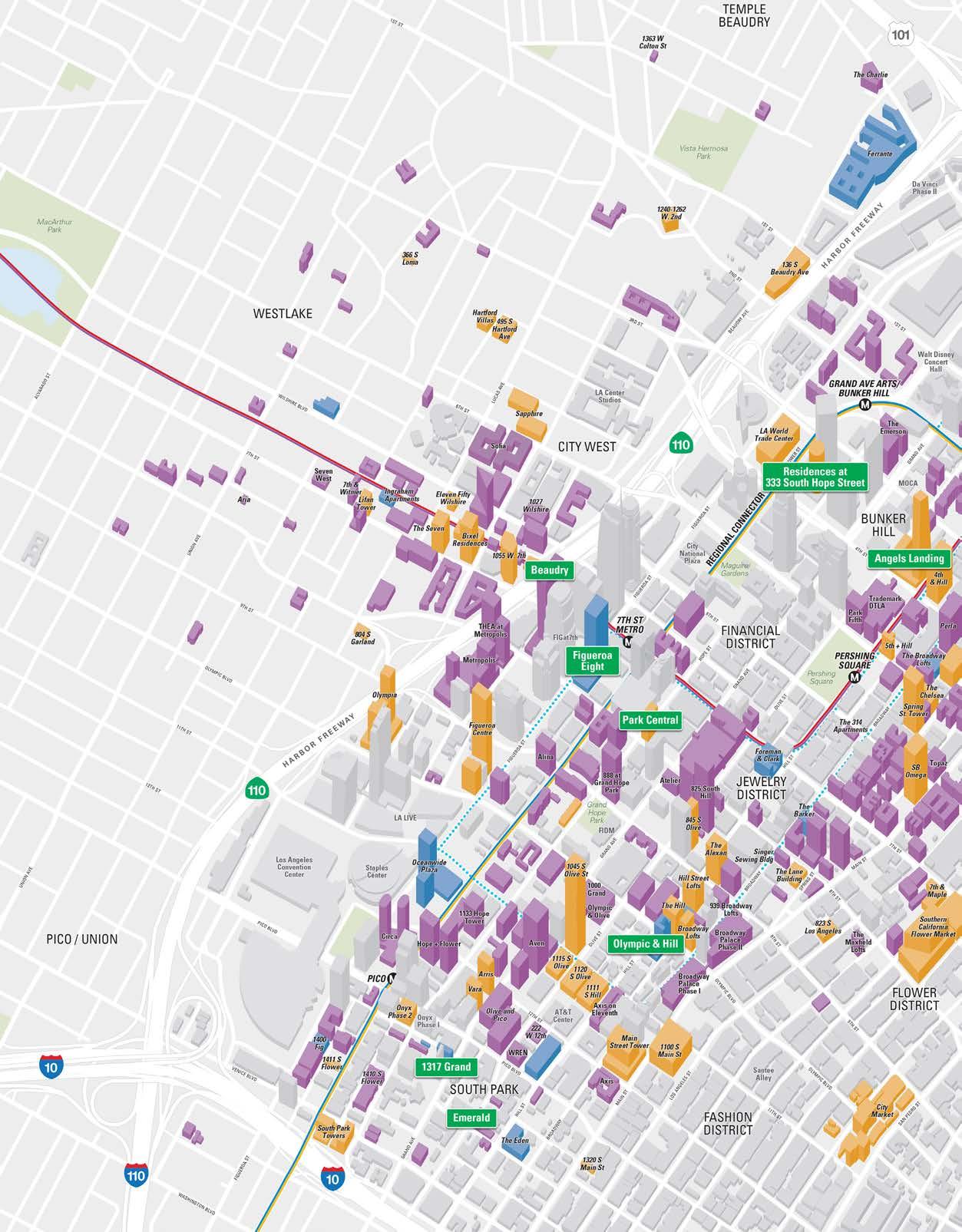962x1232 pixels.
Task: Click the Los Angeles Convention Center label
Action: tap(294, 866)
